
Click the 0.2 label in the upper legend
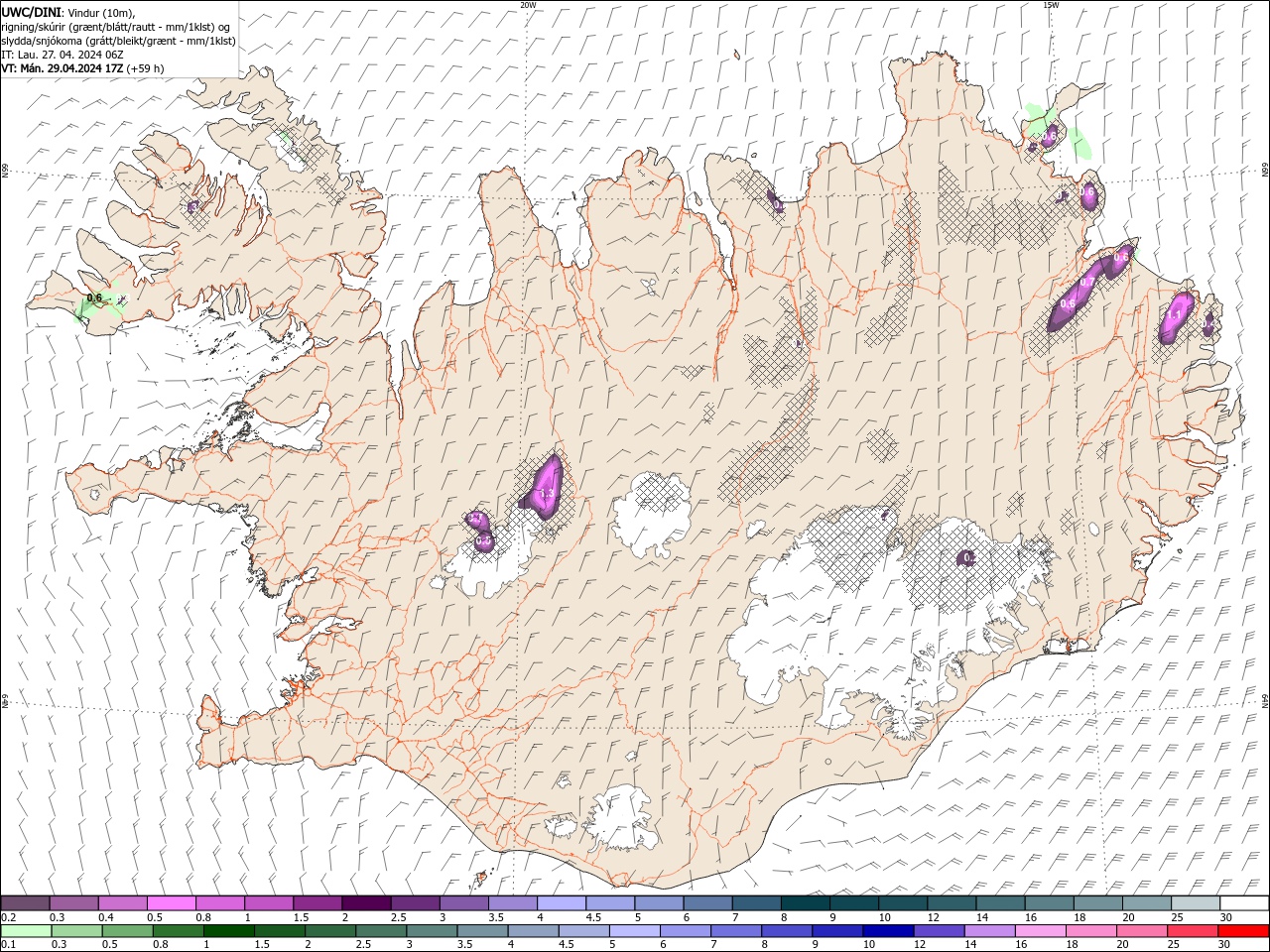8,917
